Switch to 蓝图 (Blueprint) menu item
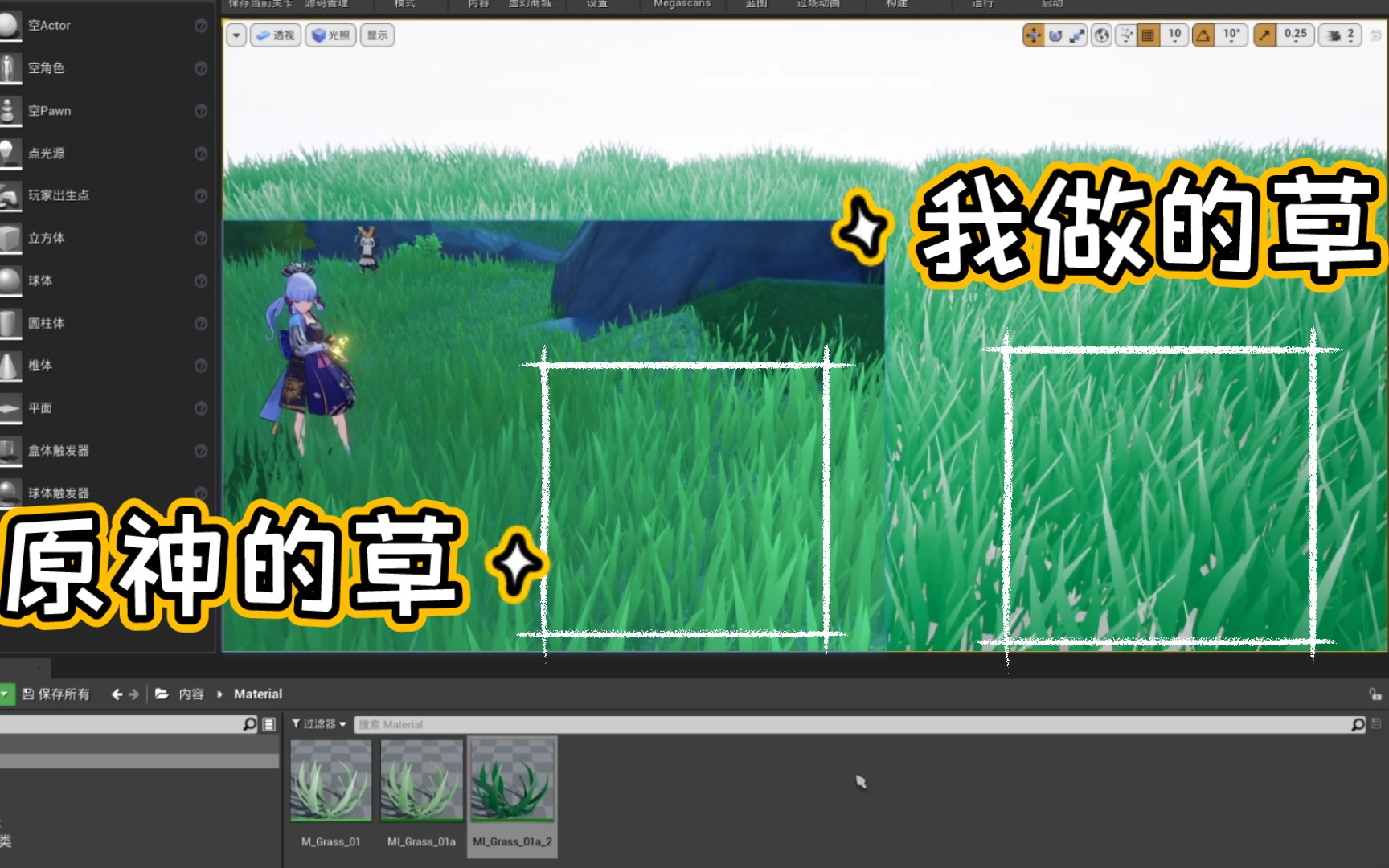Screen dimensions: 1389x868 754,4
